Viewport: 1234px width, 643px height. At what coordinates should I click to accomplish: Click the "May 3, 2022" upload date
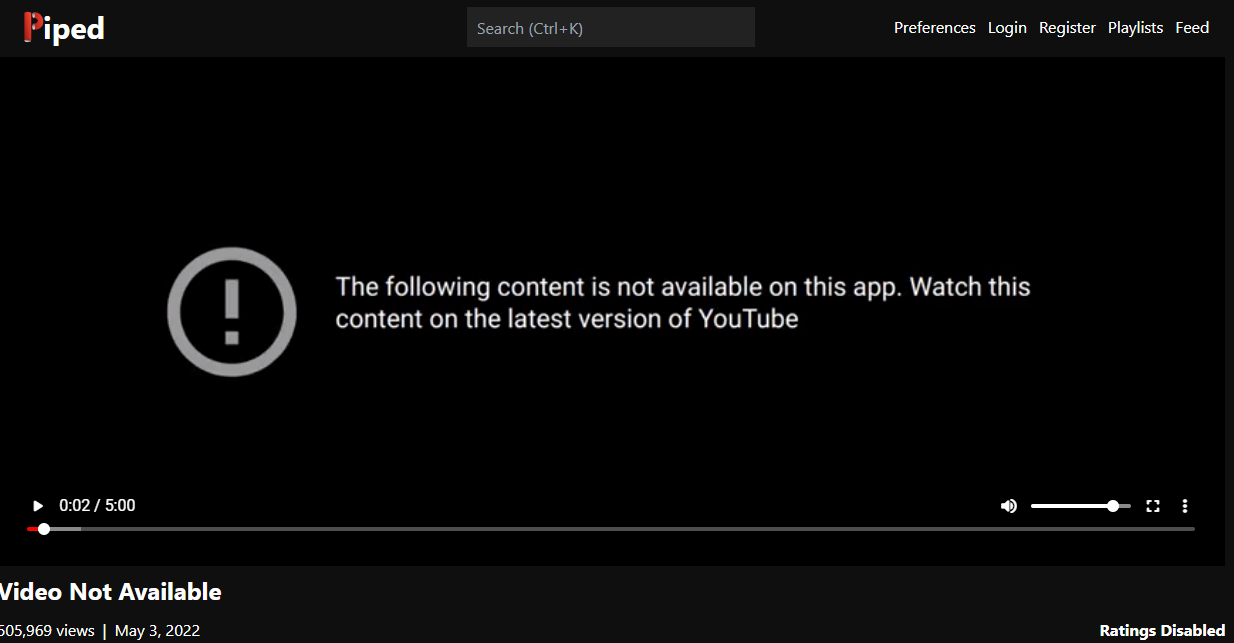[x=157, y=631]
